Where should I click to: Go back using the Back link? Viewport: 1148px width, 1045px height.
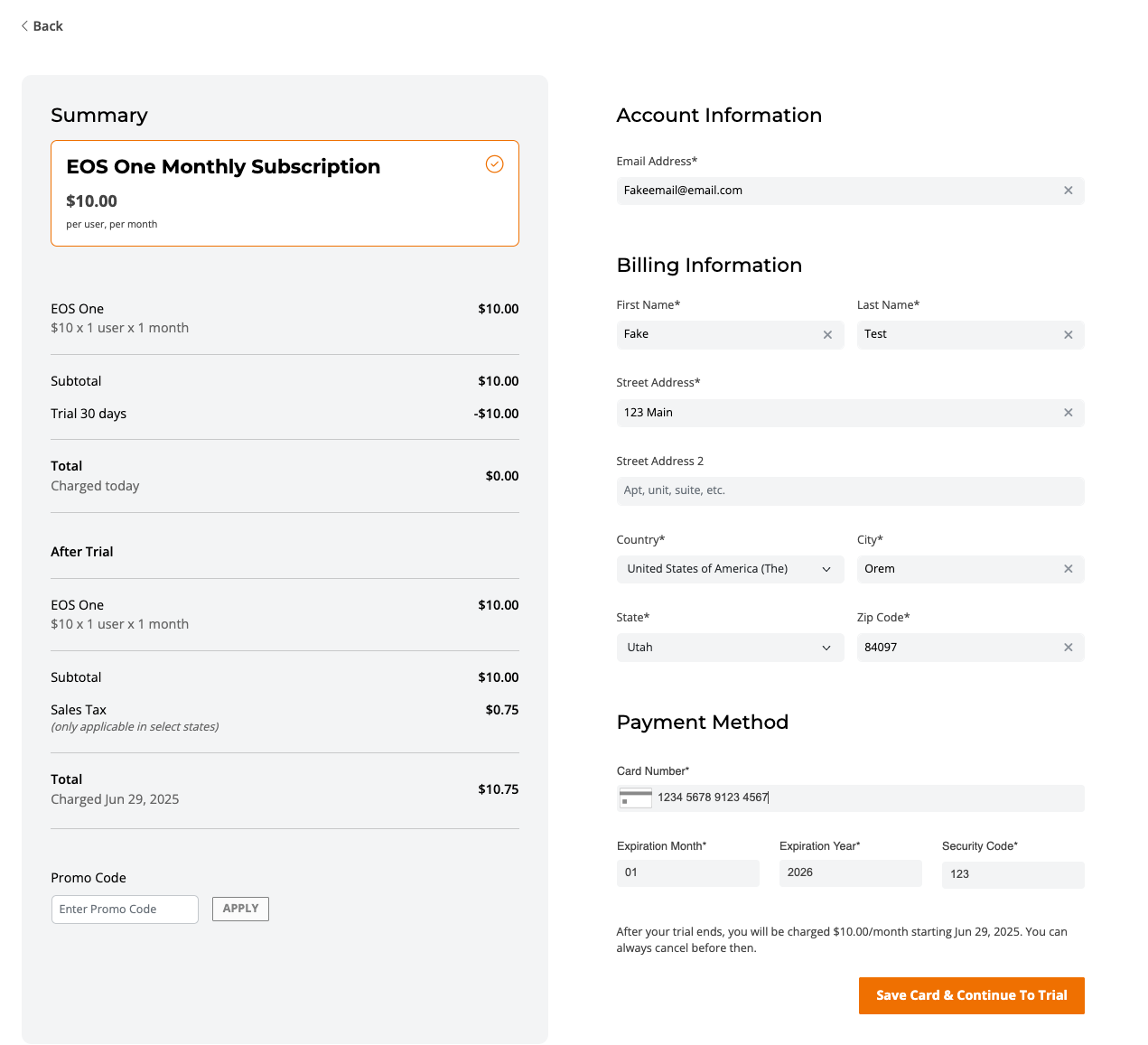[x=42, y=26]
